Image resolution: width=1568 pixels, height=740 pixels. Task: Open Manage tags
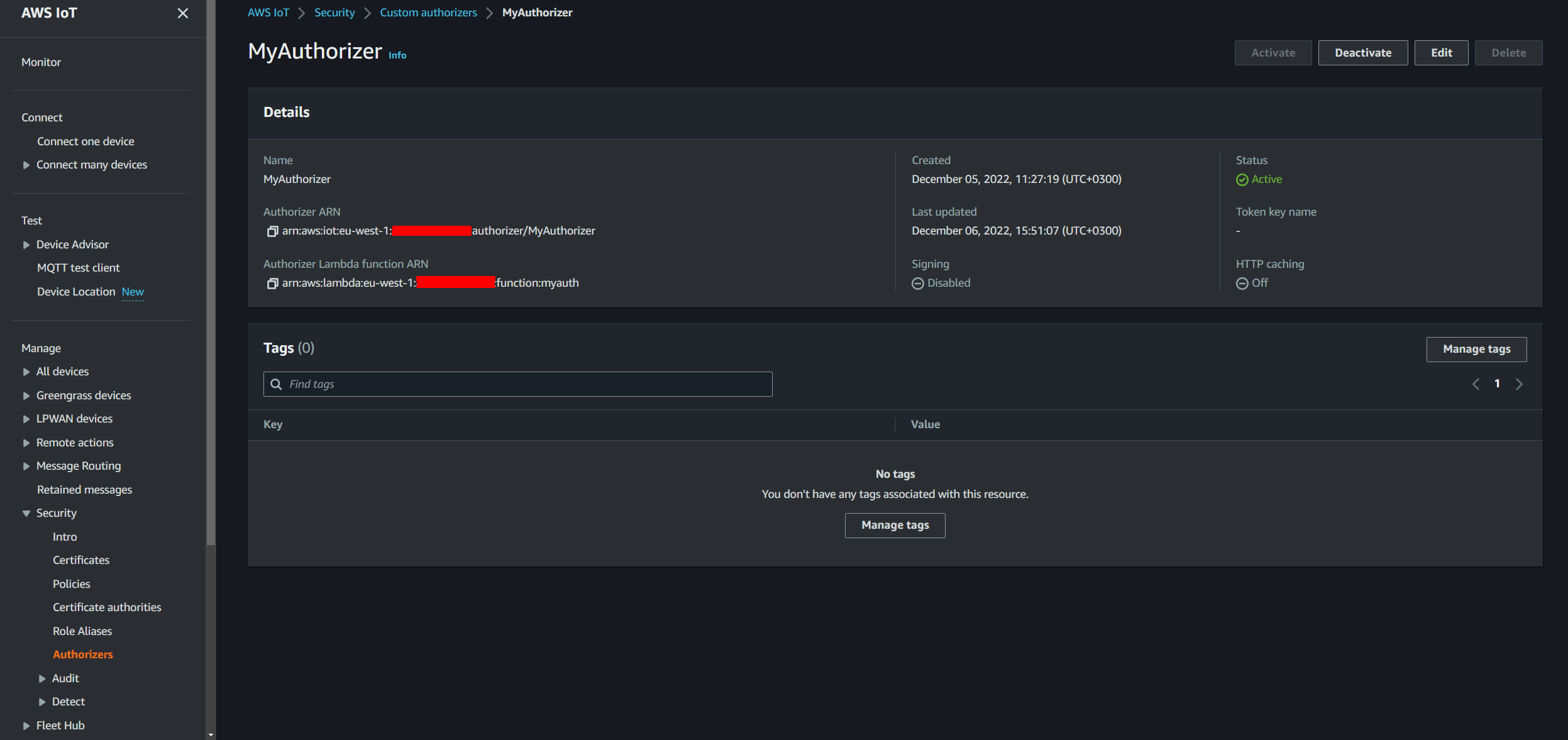coord(1476,349)
